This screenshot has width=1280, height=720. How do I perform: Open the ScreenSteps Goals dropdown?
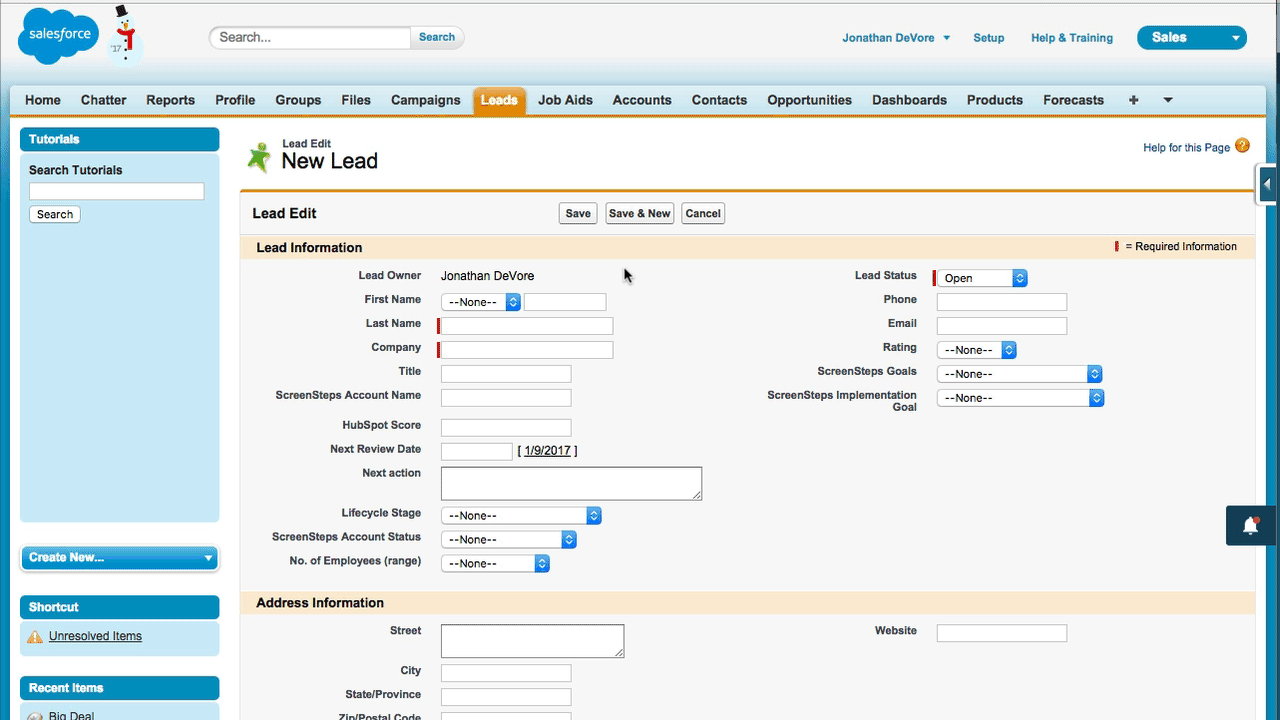click(x=1019, y=374)
